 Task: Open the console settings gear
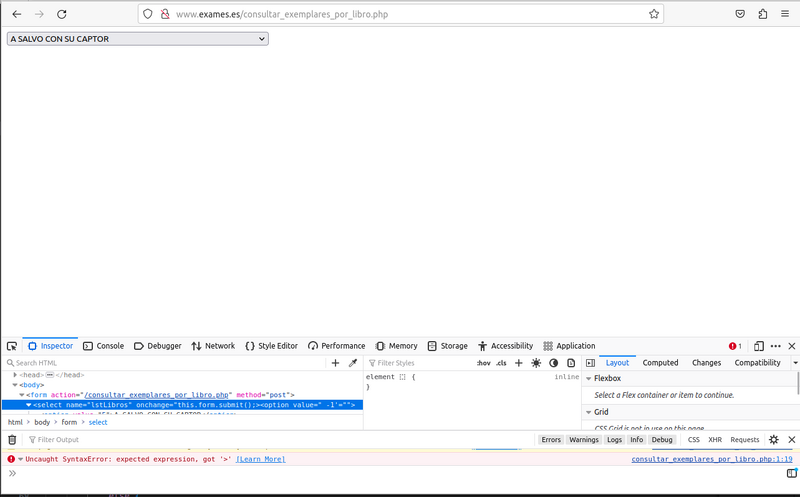point(774,439)
